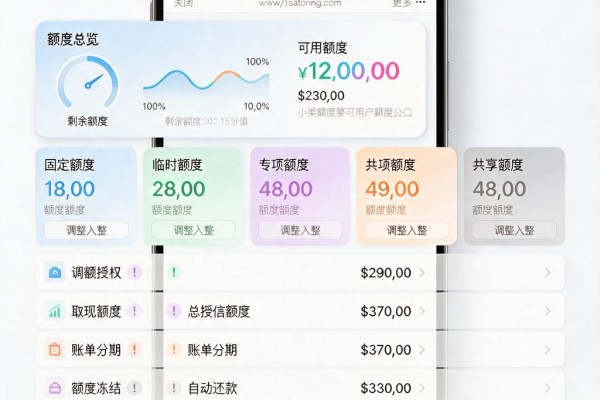600x400 pixels.
Task: Click gray alert badge beside 额度冻结
Action: (134, 388)
